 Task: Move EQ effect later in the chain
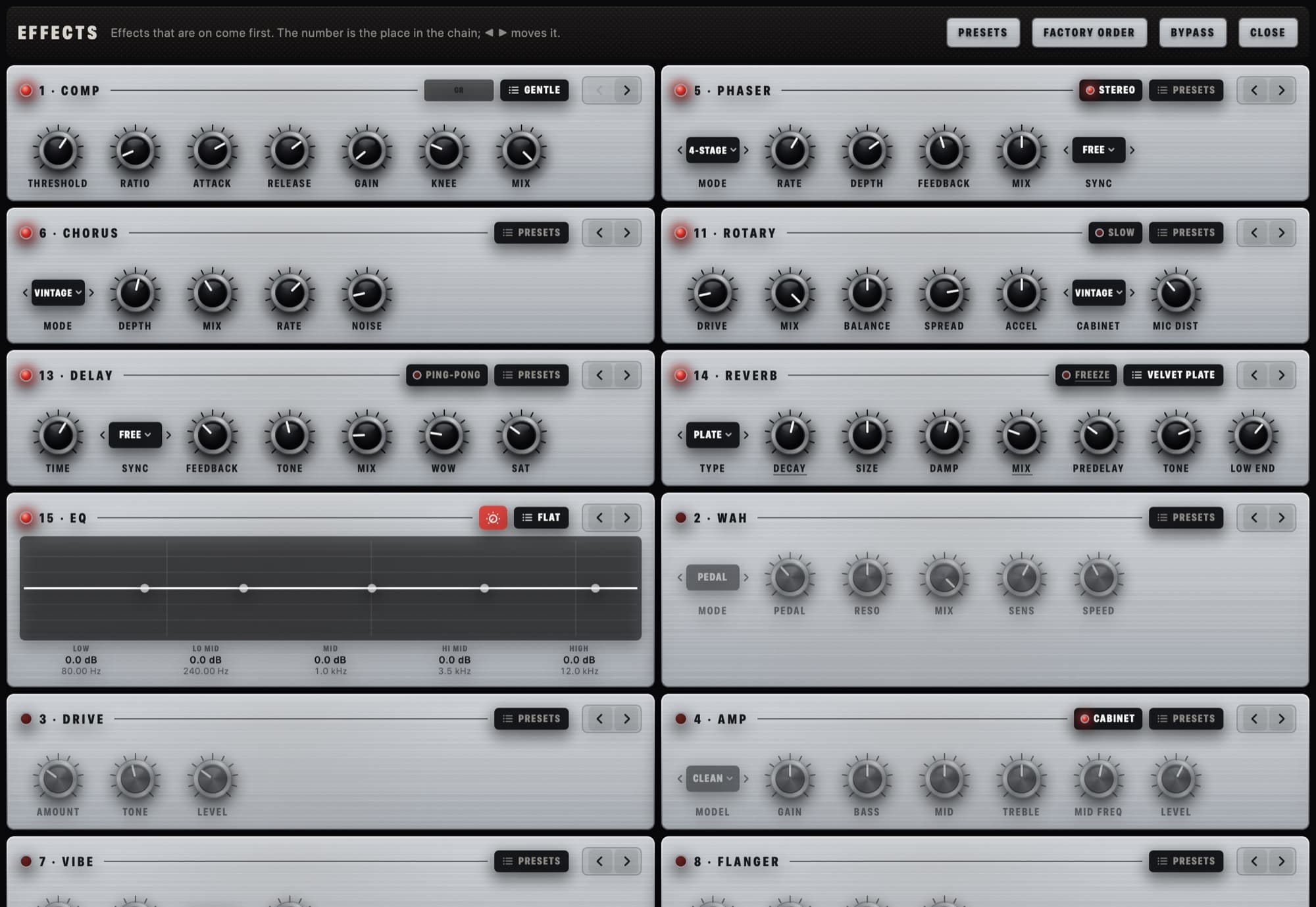(626, 518)
